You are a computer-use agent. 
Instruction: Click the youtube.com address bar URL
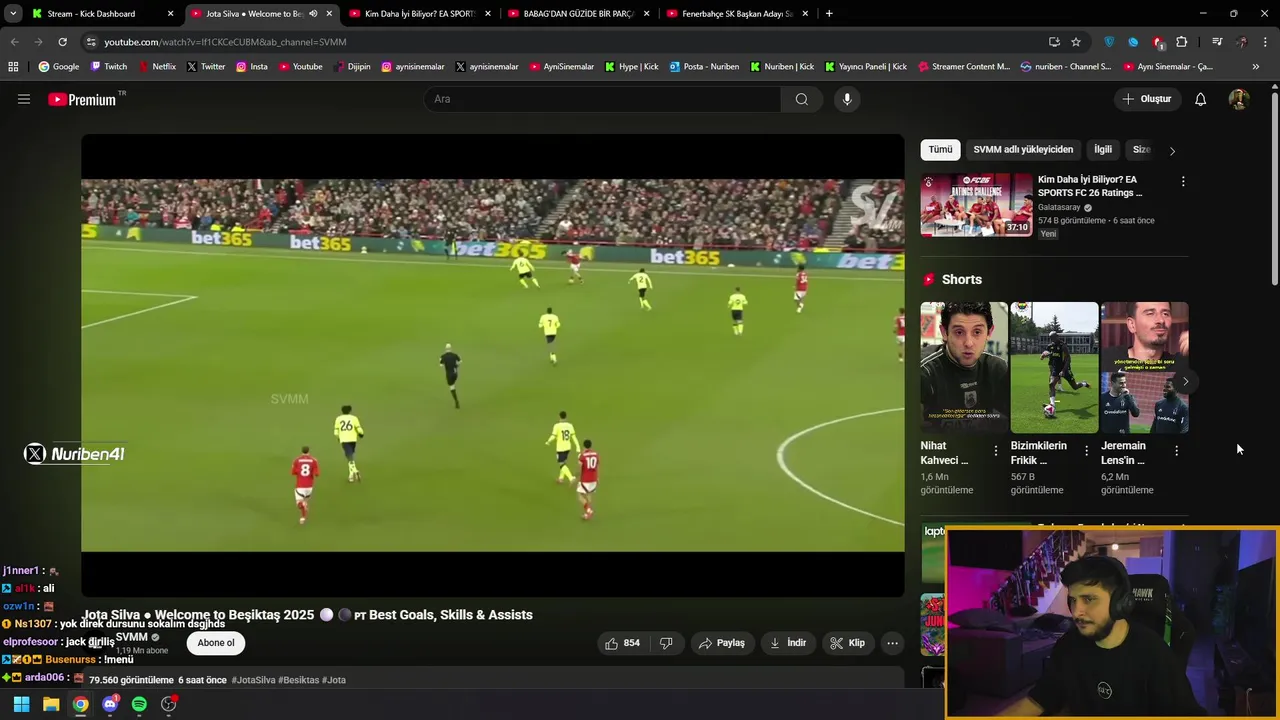225,42
